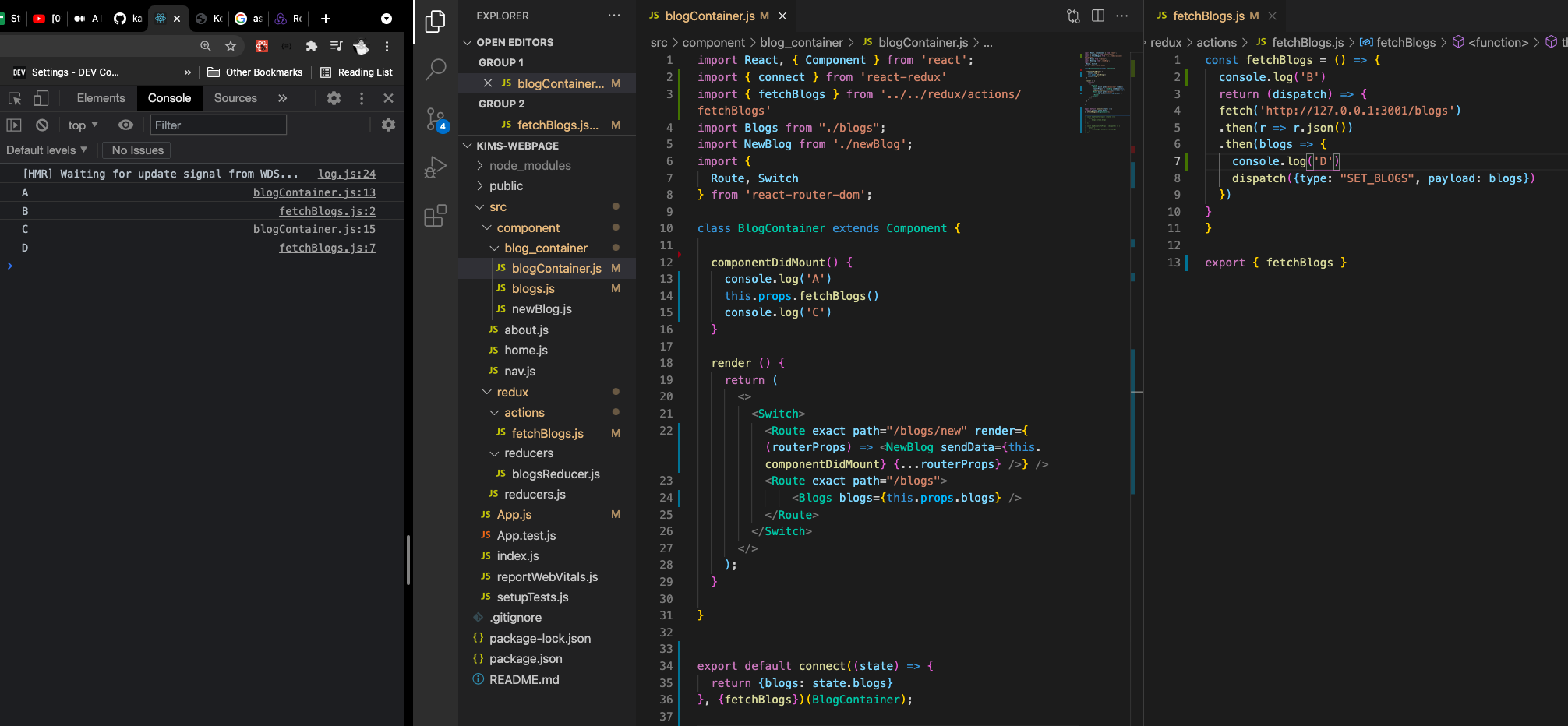Viewport: 1568px width, 726px height.
Task: Select the inspect element tool in DevTools
Action: [x=13, y=98]
